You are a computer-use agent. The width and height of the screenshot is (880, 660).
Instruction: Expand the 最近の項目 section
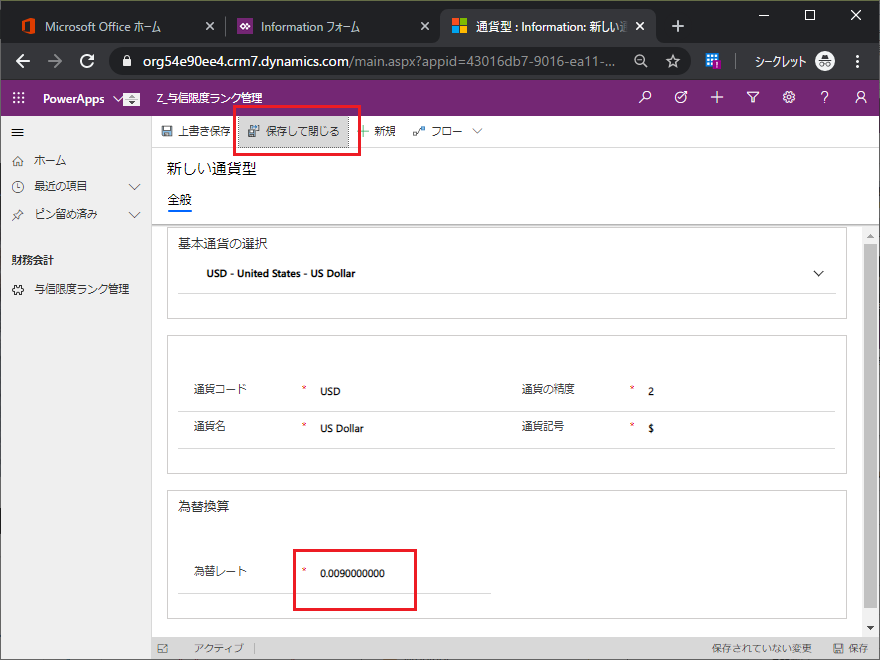coord(134,187)
